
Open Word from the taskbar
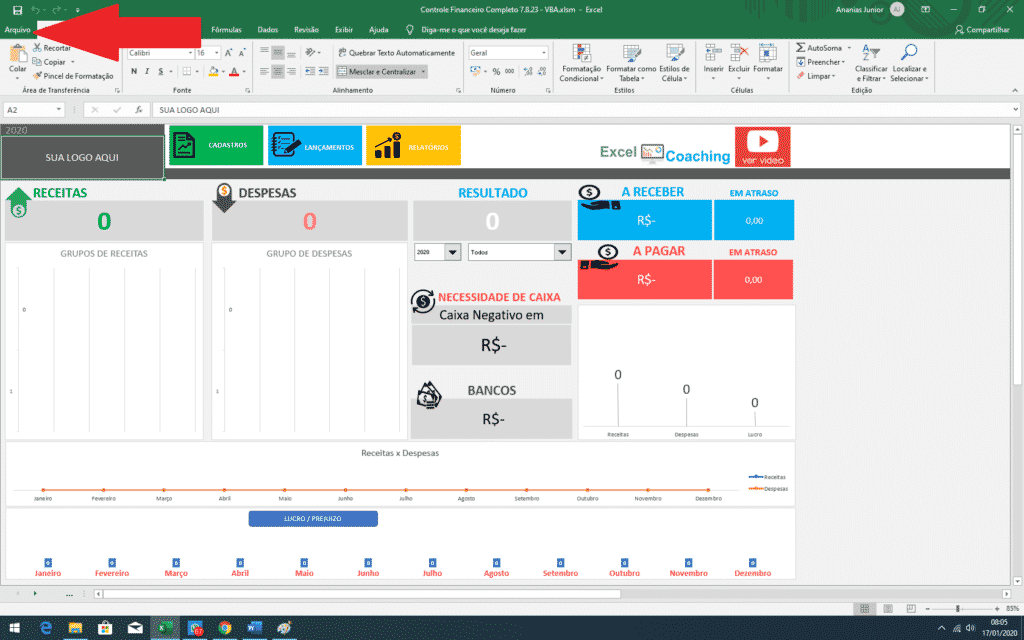tap(255, 628)
